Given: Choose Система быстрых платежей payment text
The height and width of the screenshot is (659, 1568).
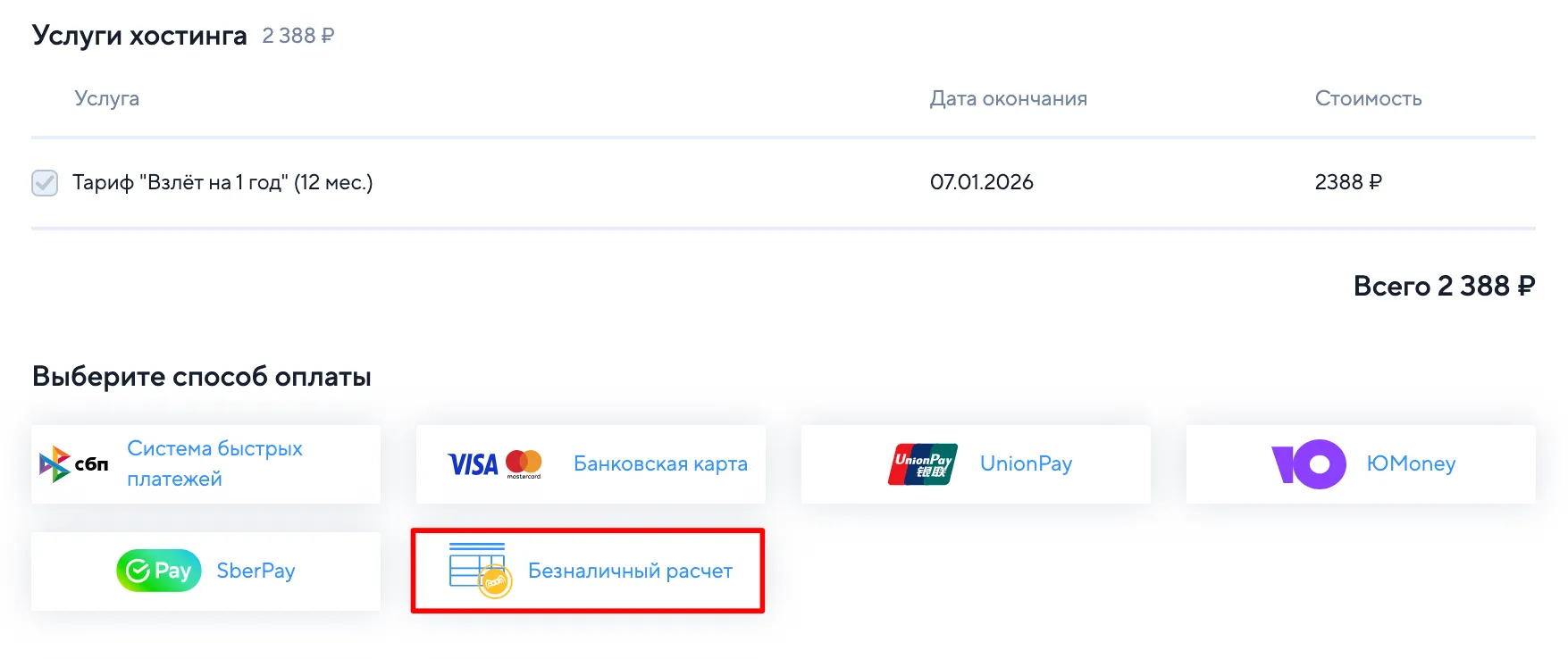Looking at the screenshot, I should point(214,463).
